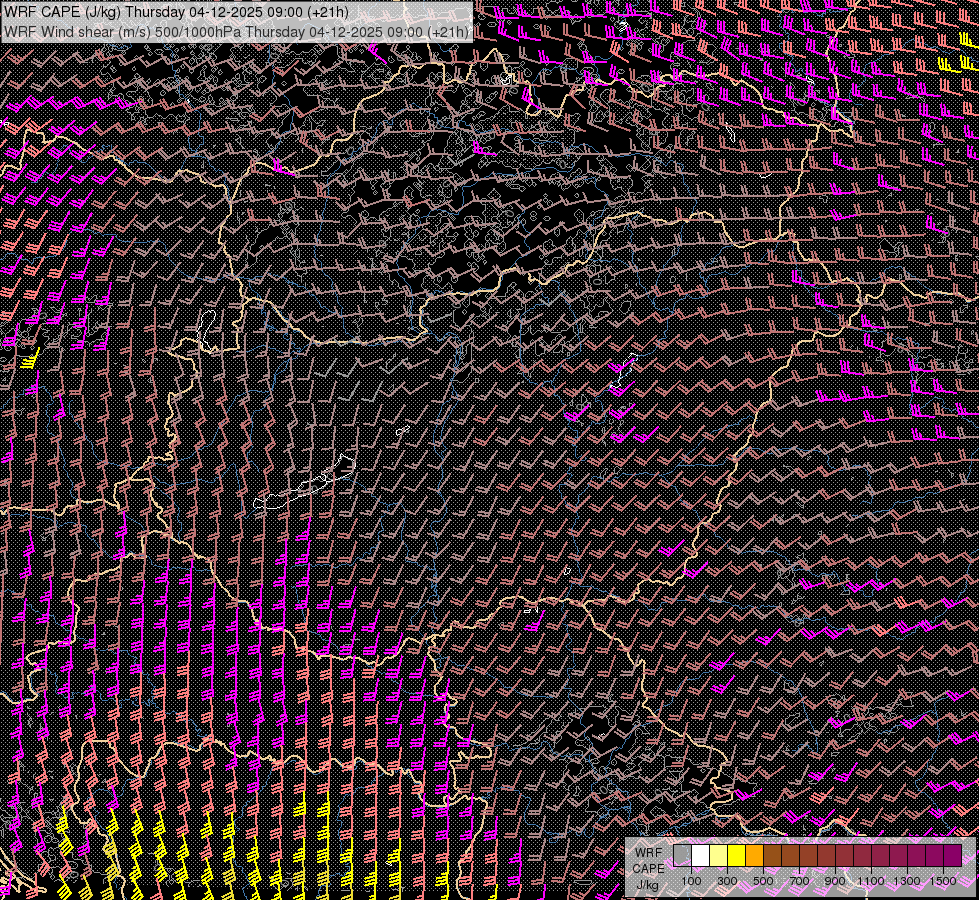This screenshot has height=900, width=979.
Task: Select the 500 tick label in the legend
Action: pos(763,881)
